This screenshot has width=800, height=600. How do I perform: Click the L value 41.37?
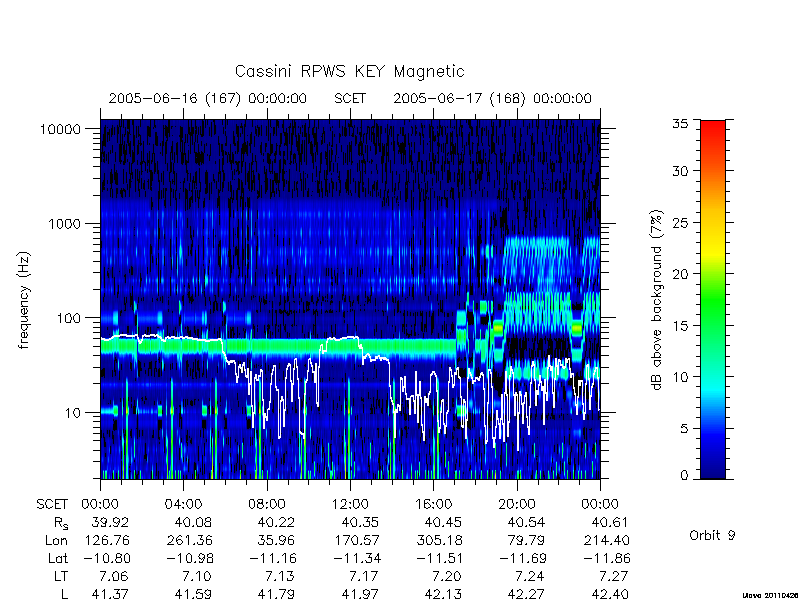coord(110,594)
